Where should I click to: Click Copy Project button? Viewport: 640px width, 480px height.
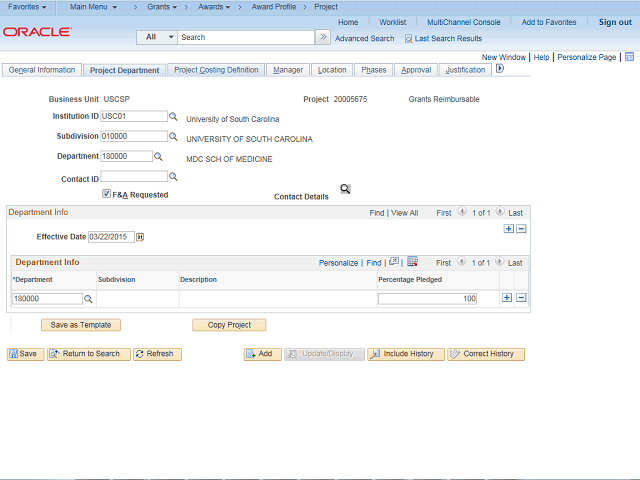pyautogui.click(x=229, y=325)
